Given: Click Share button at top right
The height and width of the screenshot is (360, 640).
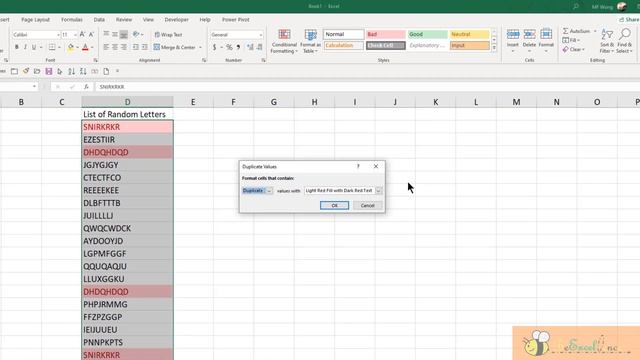Looking at the screenshot, I should point(629,20).
